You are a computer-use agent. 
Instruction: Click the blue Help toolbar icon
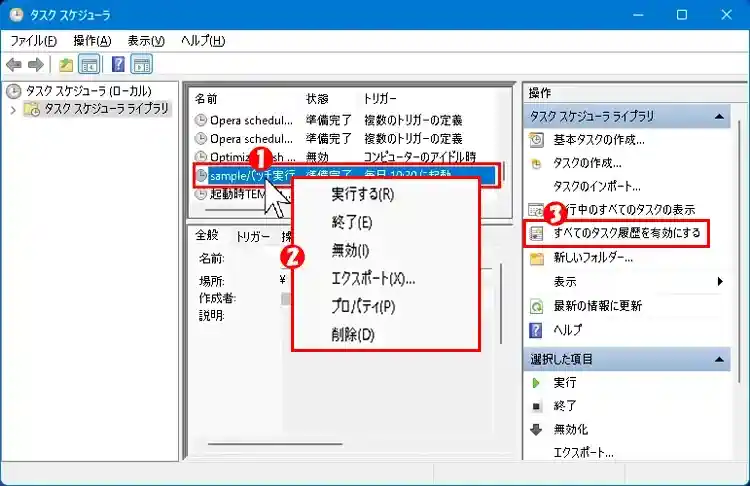(118, 64)
